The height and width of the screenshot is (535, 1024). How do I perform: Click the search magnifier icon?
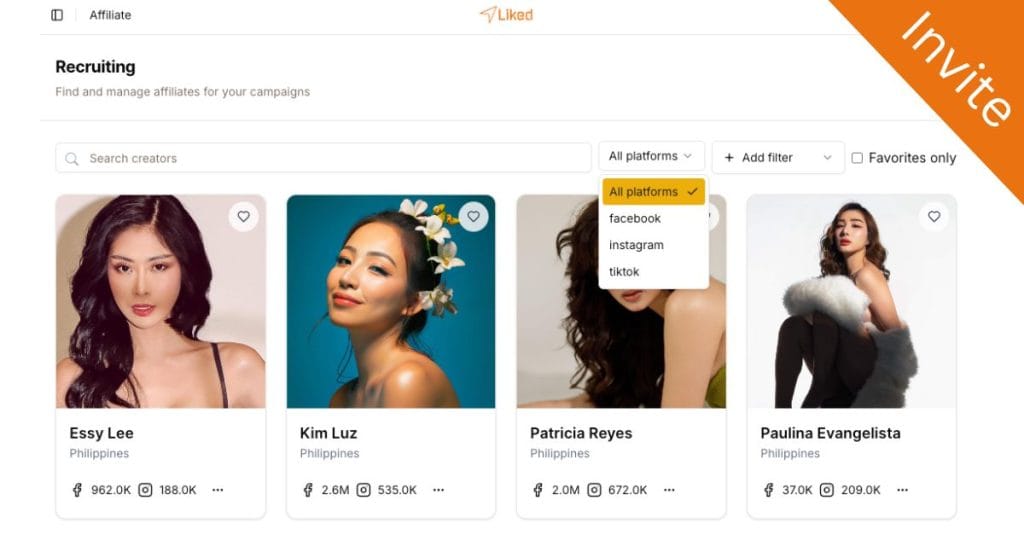(72, 158)
